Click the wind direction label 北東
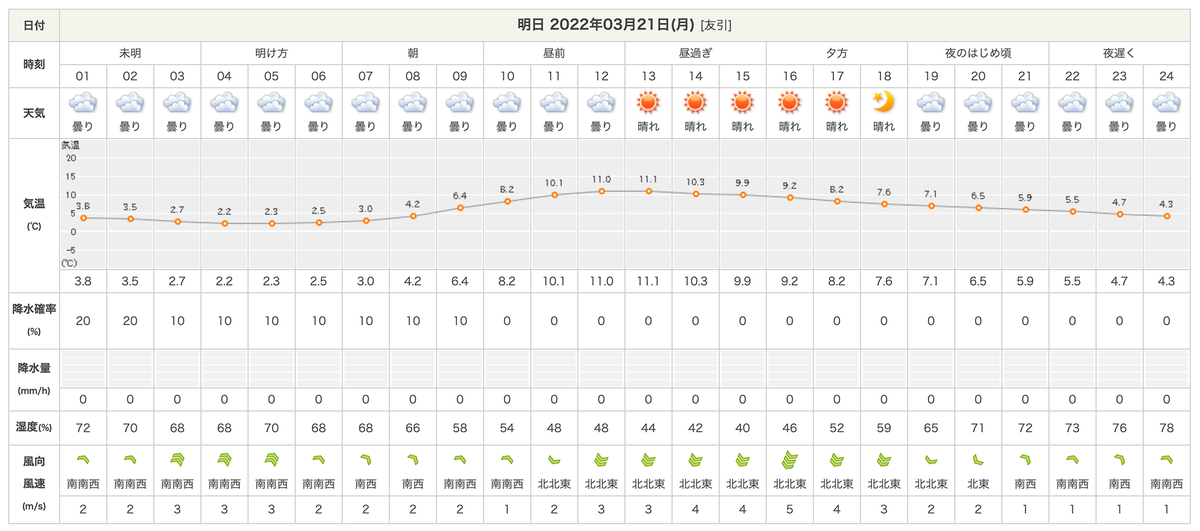The width and height of the screenshot is (1200, 531). pyautogui.click(x=978, y=484)
